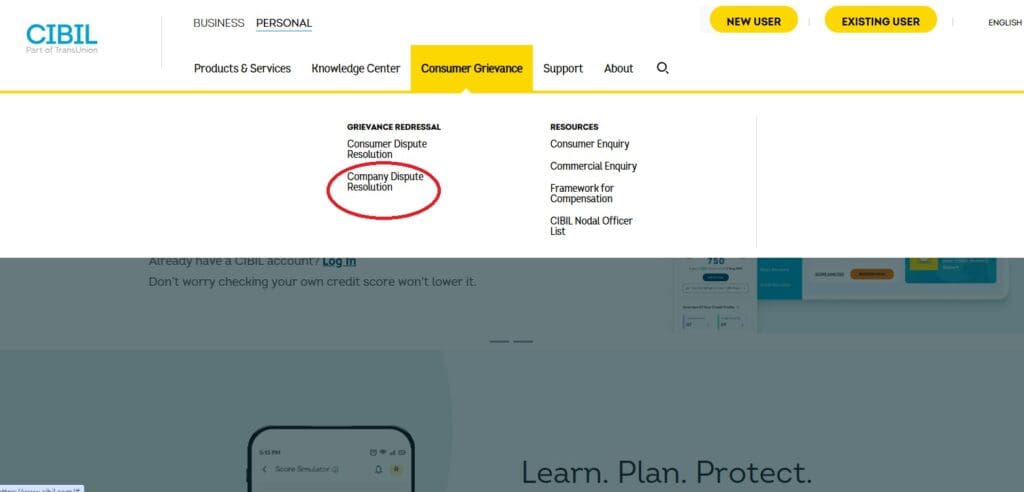Click the phone Score Simulator image

coord(331,459)
